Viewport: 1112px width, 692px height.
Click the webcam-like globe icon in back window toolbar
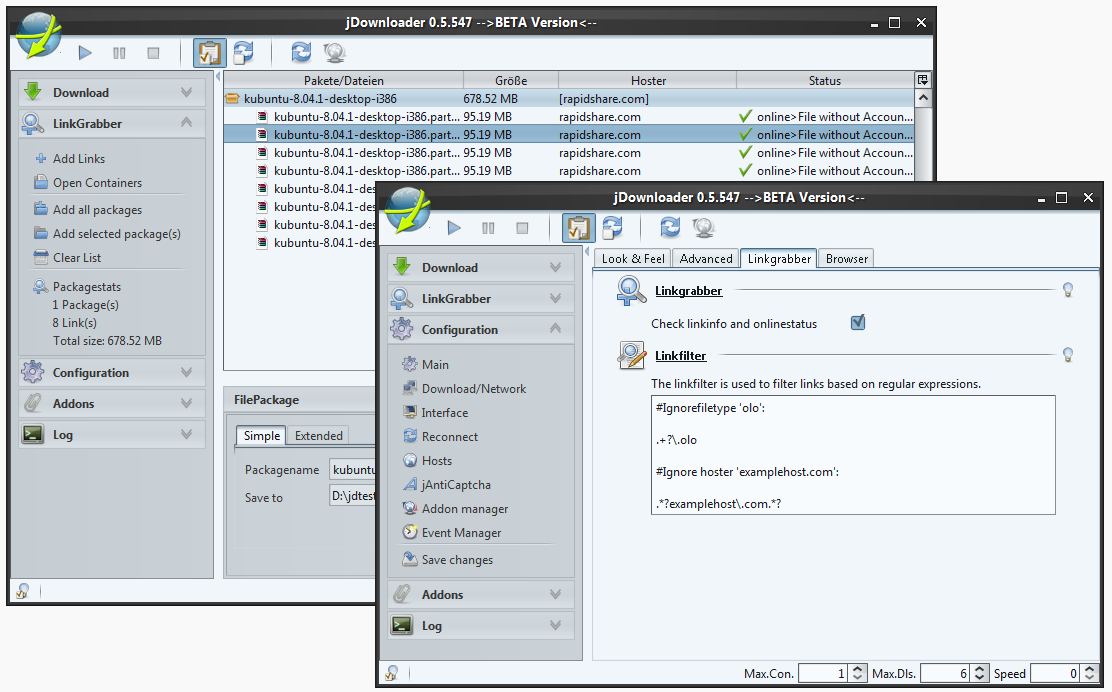click(x=334, y=52)
